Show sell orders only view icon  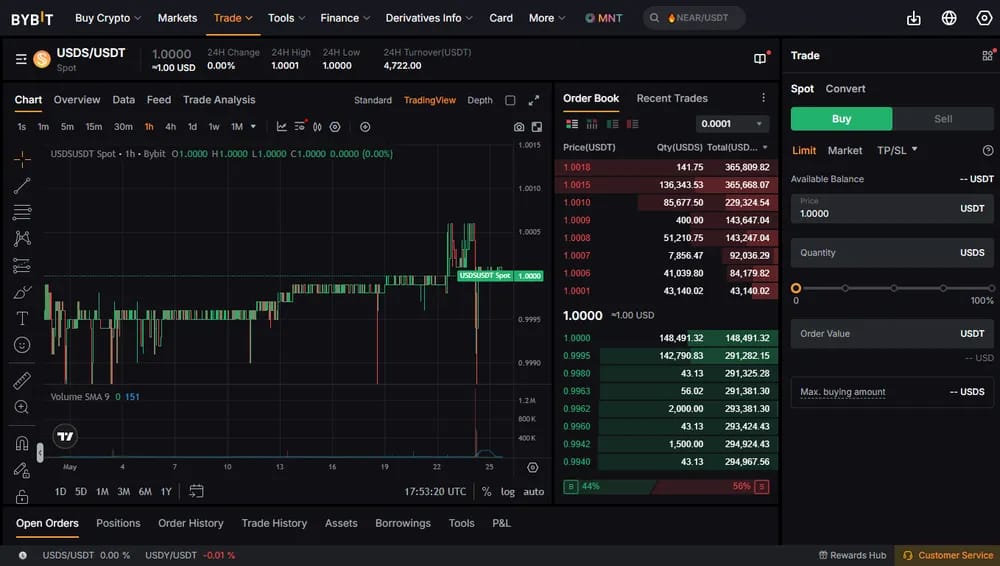(633, 124)
